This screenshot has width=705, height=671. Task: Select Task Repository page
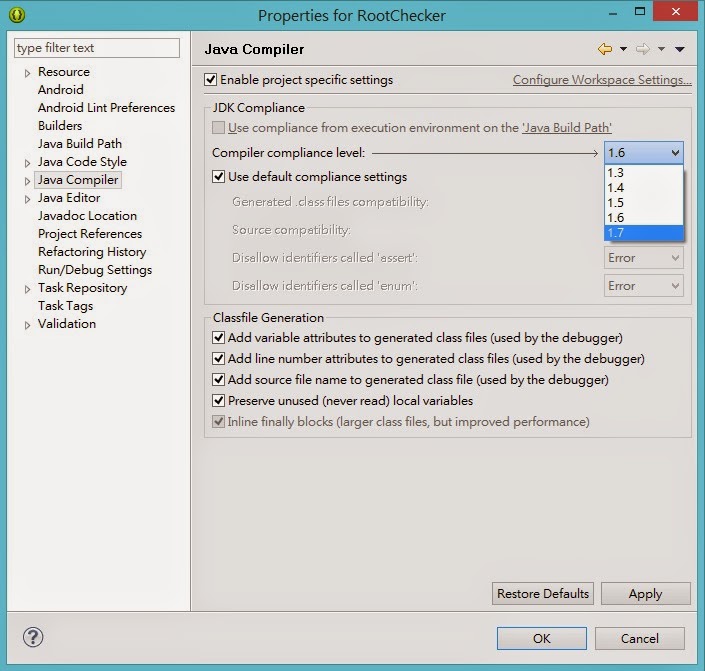[82, 287]
